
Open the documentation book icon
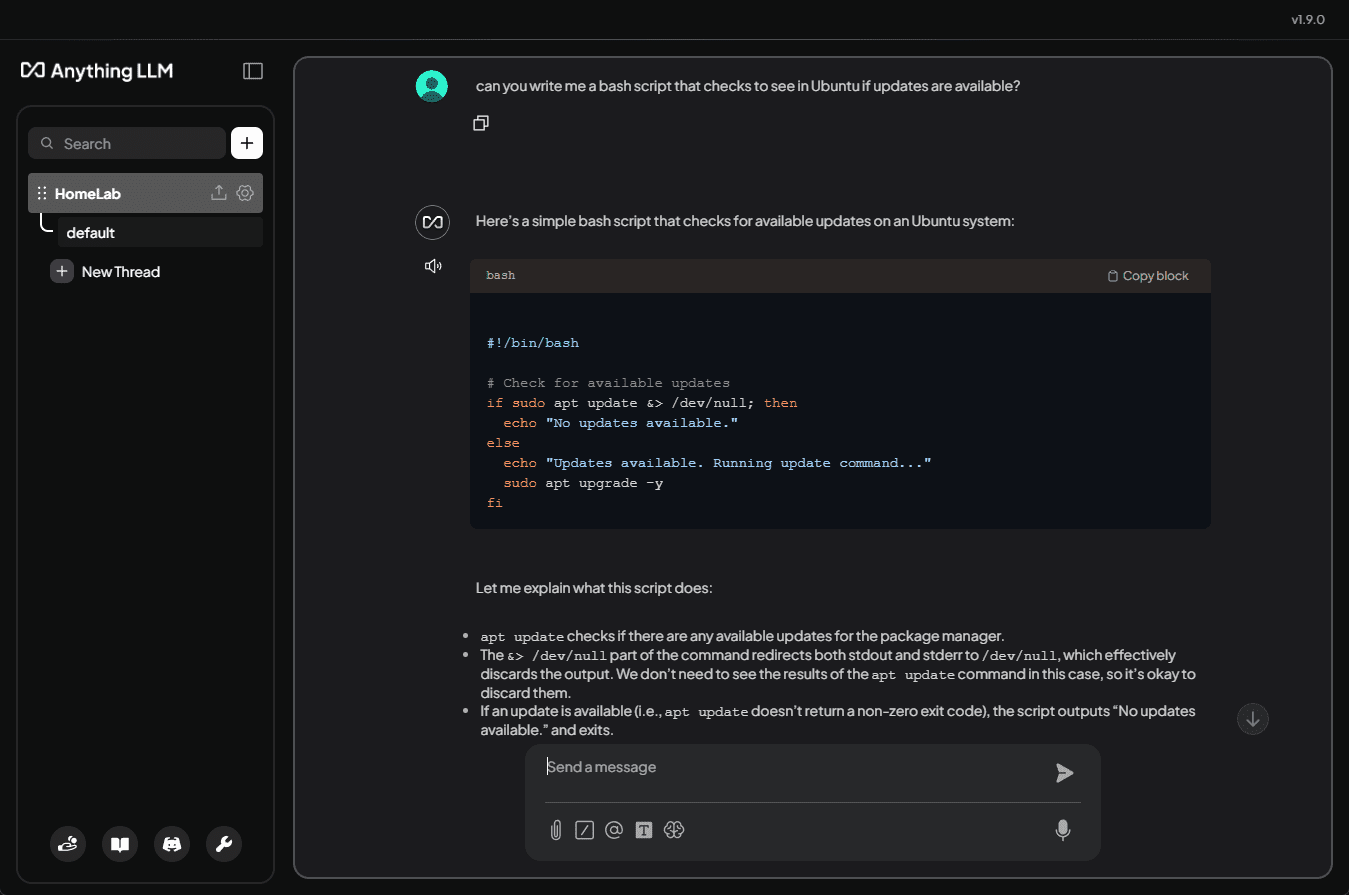click(x=120, y=845)
